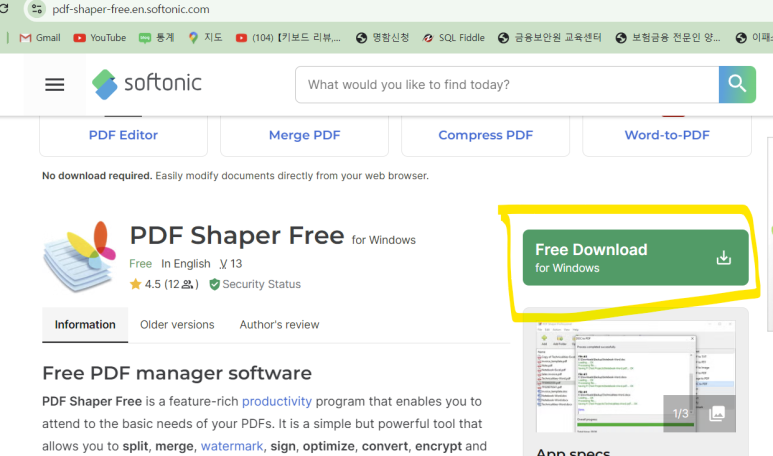Open the (104) 키보드 리뷰 YouTube bookmark
Image resolution: width=773 pixels, height=456 pixels.
288,37
